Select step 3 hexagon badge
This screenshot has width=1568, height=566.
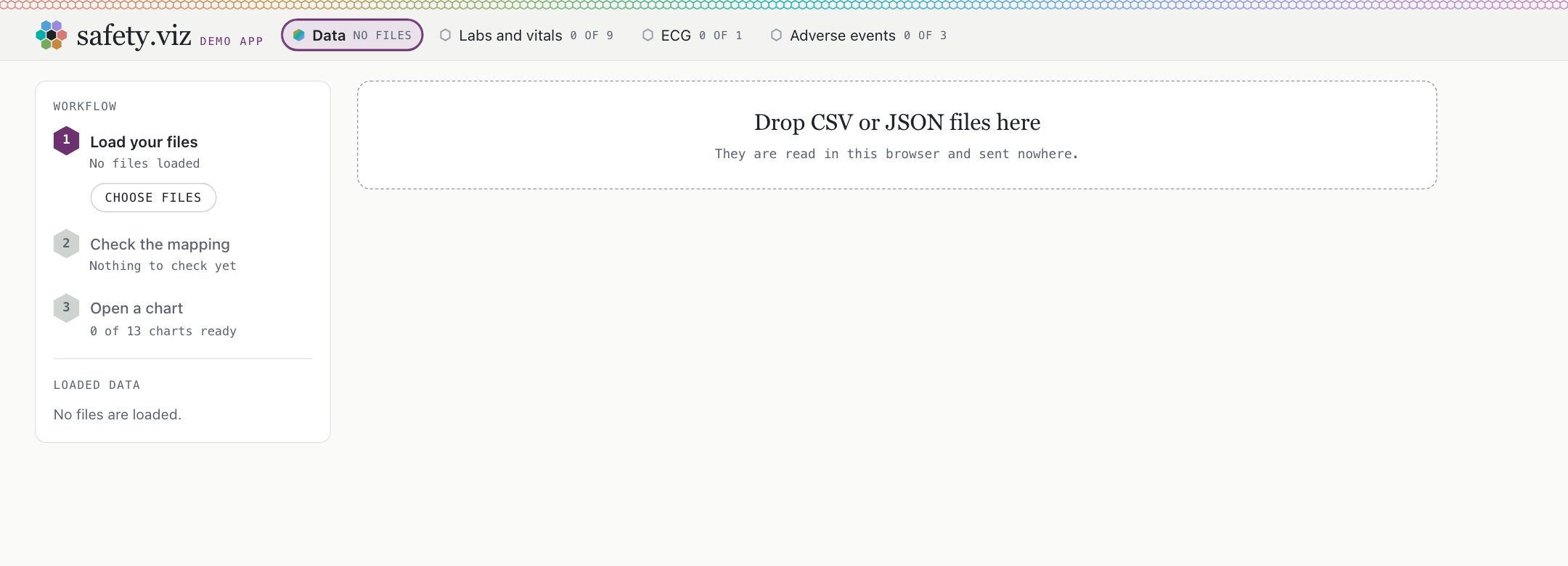click(66, 308)
